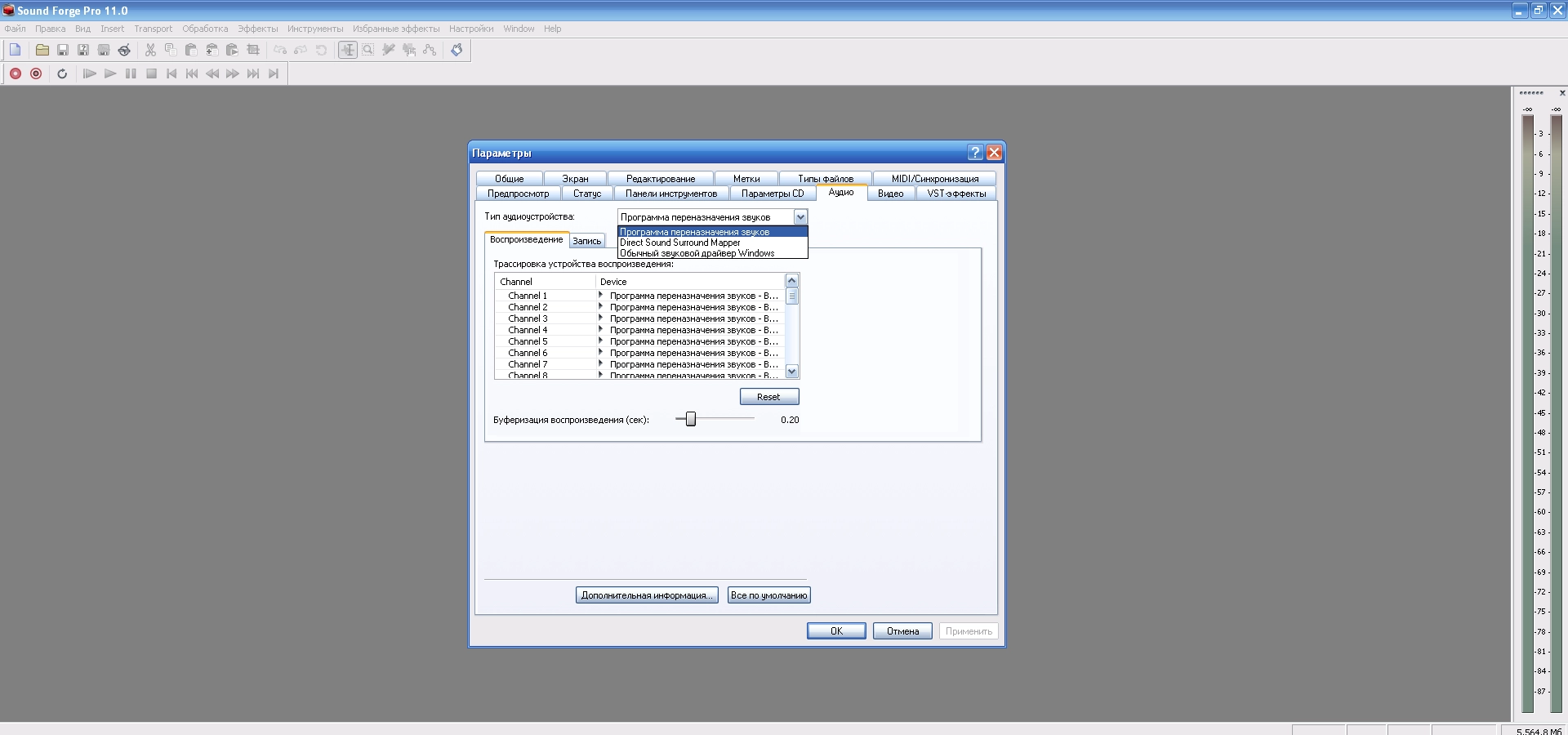
Task: Click the Copy icon in toolbar
Action: pyautogui.click(x=171, y=50)
